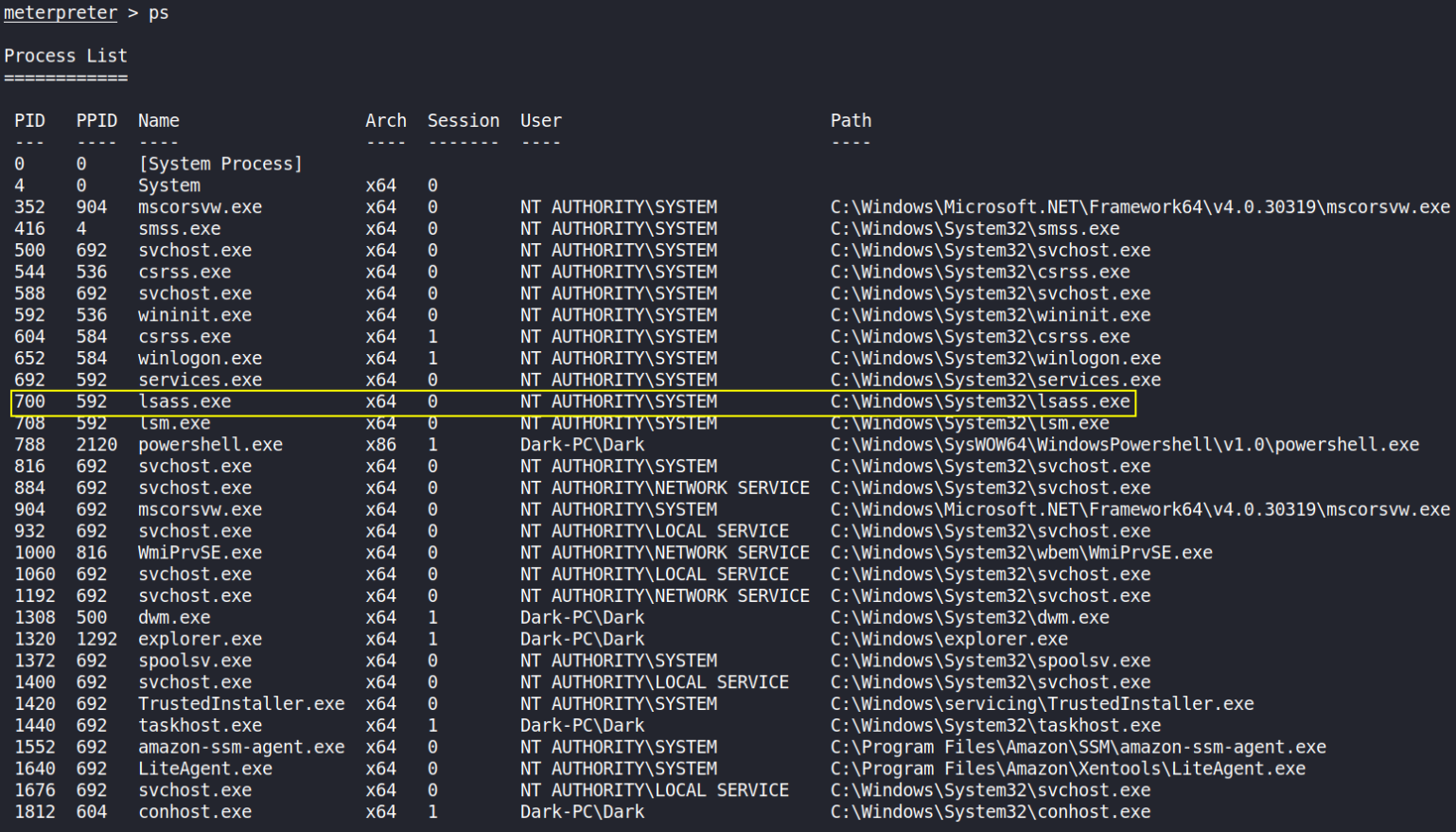Click the LOCAL SERVICE user for PID 932
Screen dimensions: 1456x832
pos(654,531)
